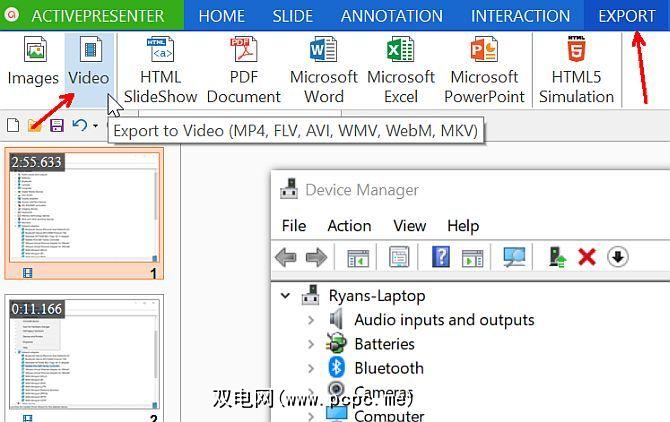Open Device Manager View menu
The image size is (670, 422).
coord(409,226)
